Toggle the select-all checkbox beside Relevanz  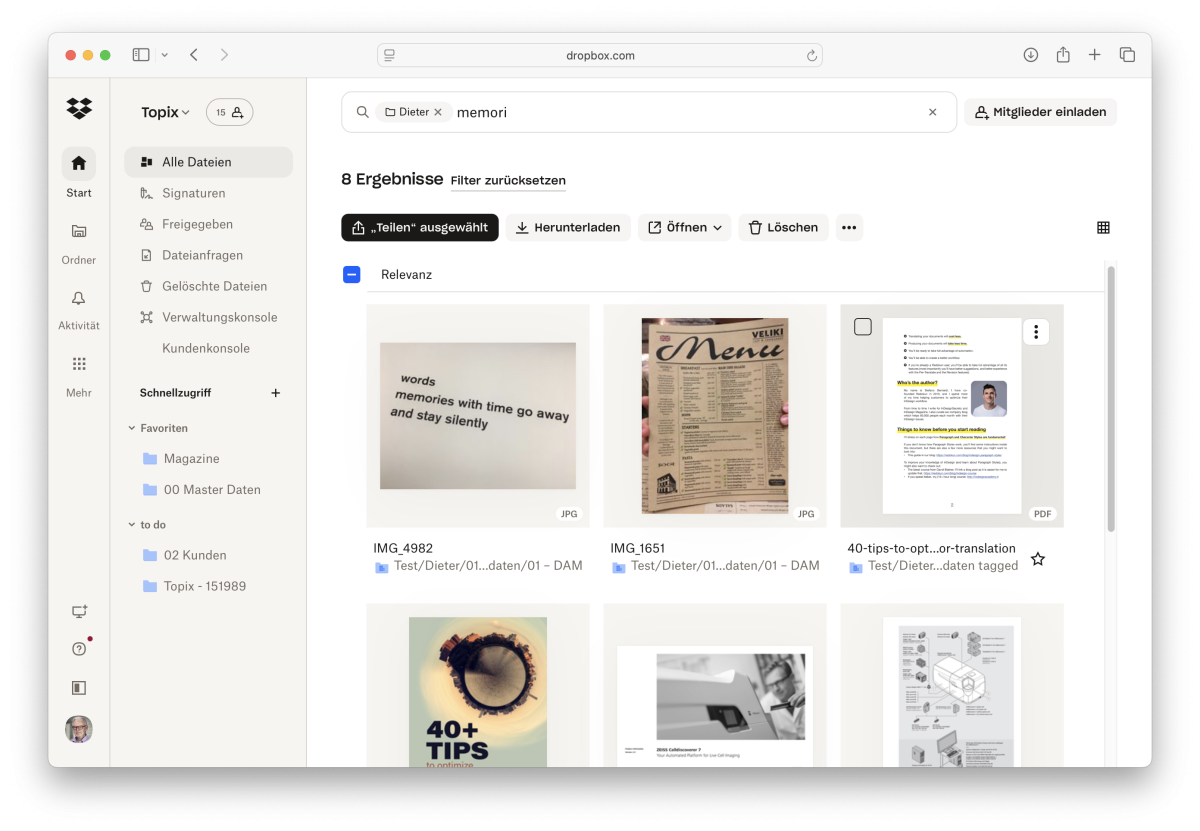(x=352, y=274)
